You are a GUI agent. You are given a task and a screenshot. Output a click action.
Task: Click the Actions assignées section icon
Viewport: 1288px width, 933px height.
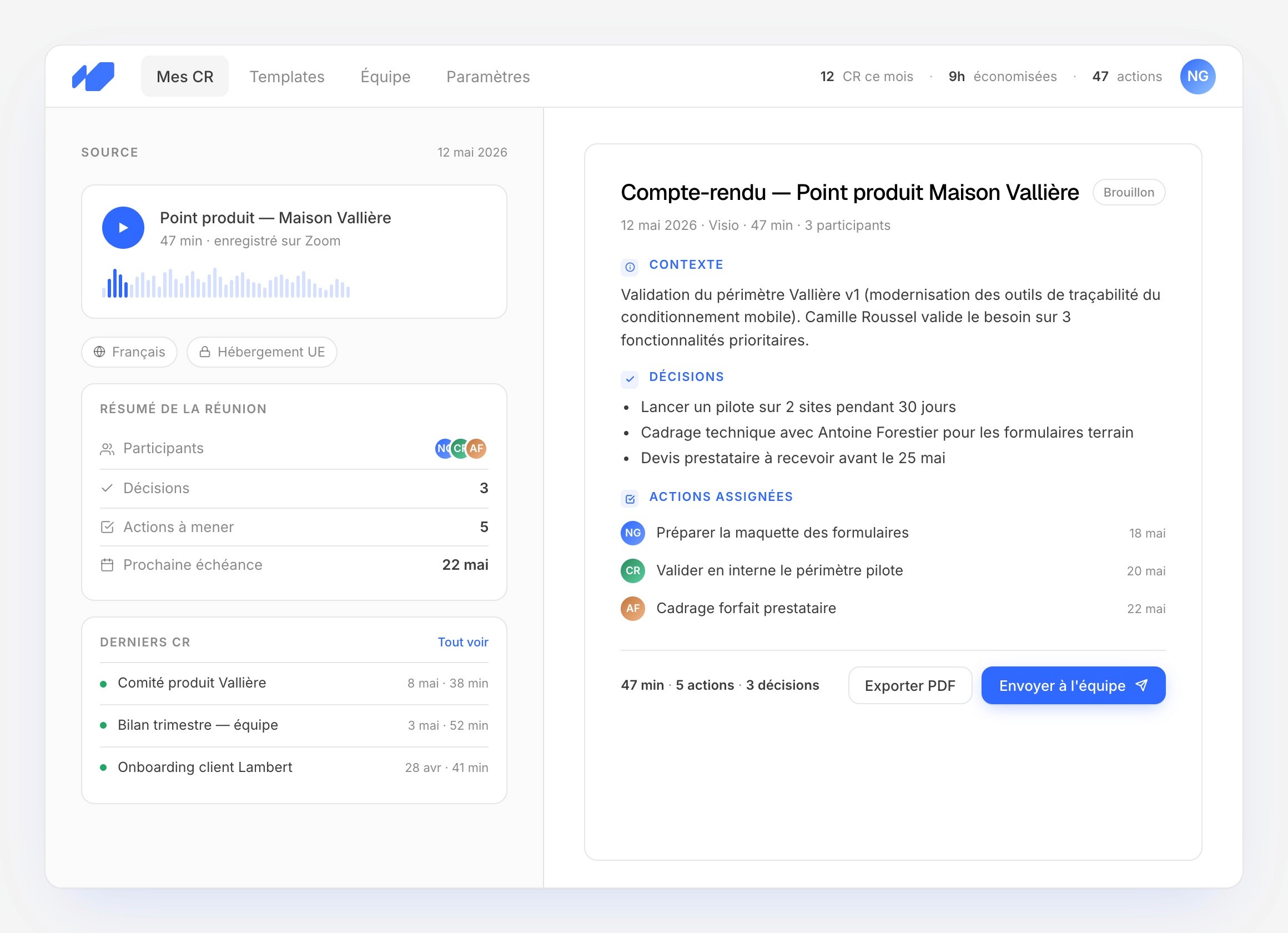630,499
